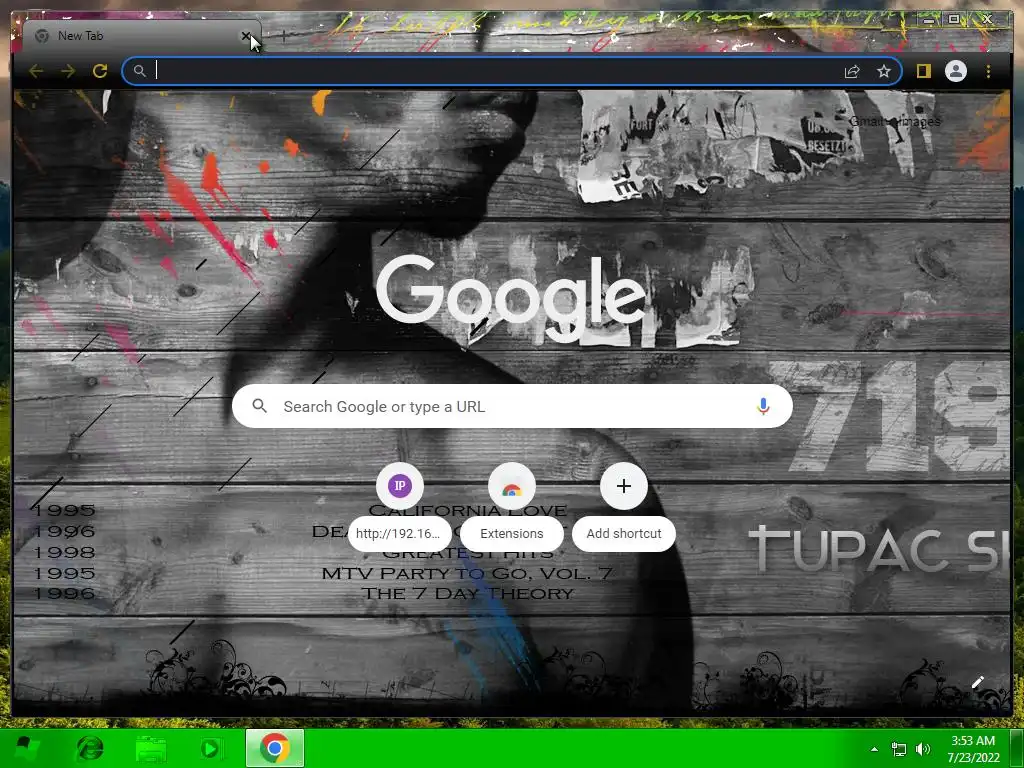Minimize the Chrome window
1024x768 pixels.
928,20
